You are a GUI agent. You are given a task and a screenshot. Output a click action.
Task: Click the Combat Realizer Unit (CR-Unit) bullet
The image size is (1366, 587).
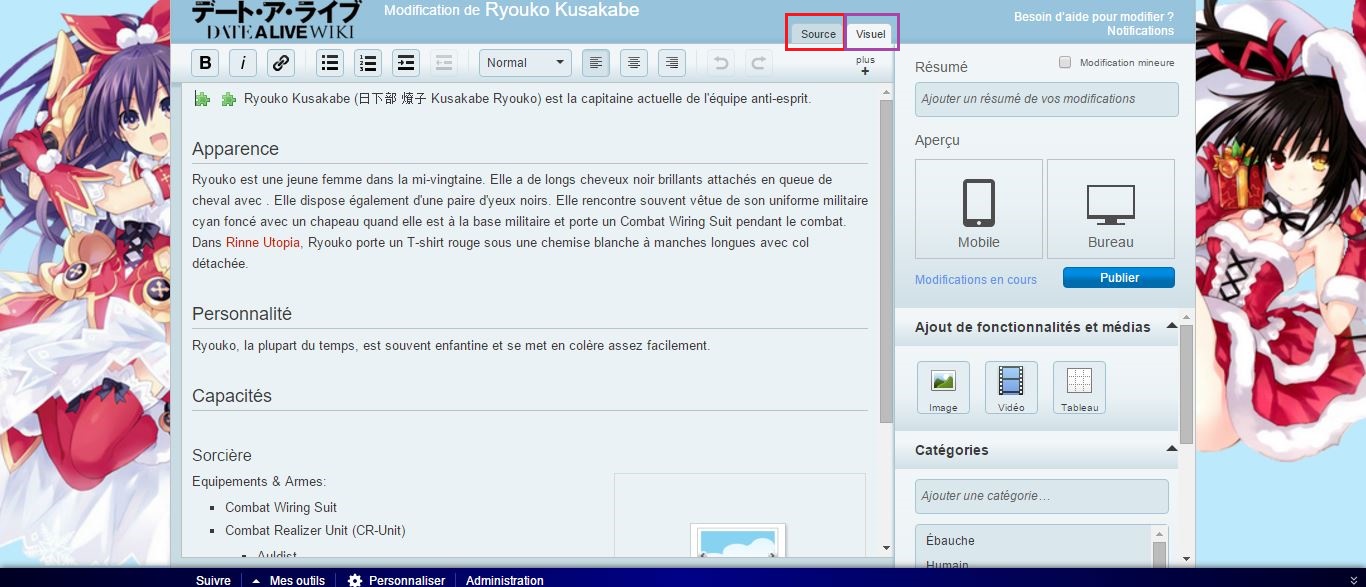pos(315,530)
